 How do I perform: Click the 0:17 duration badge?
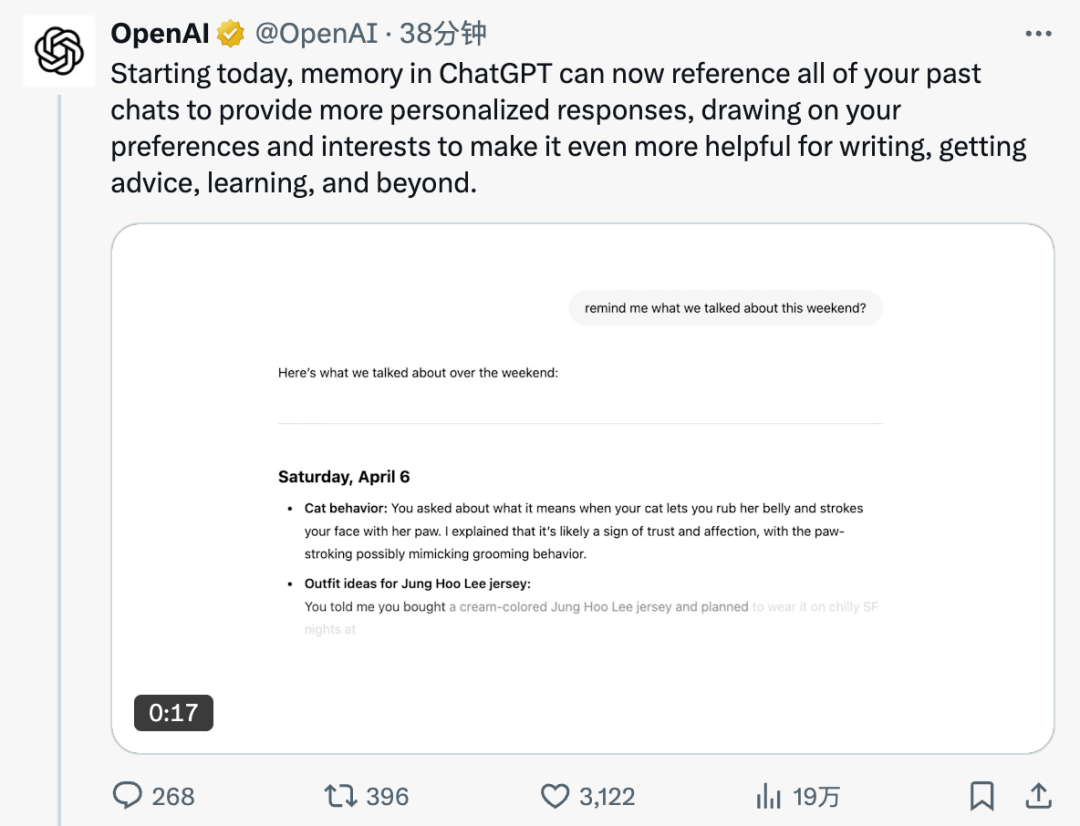pyautogui.click(x=173, y=713)
